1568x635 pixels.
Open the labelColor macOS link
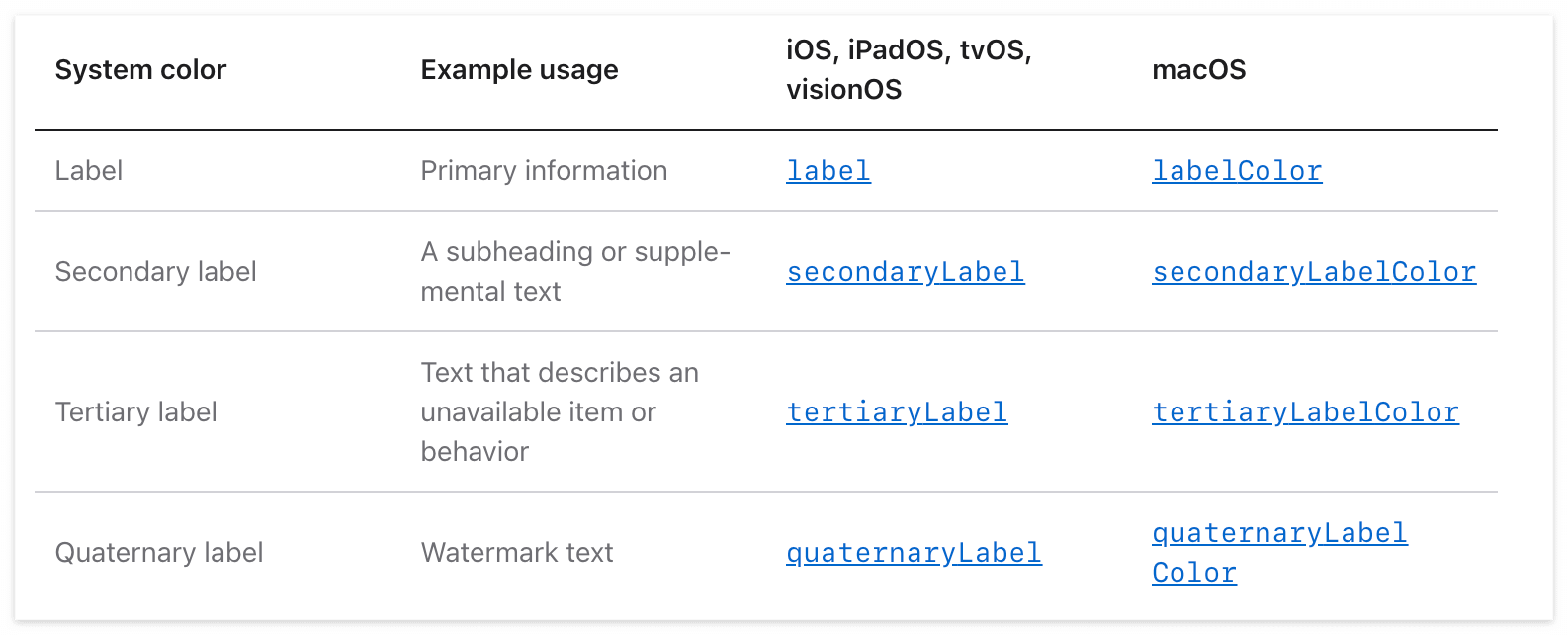click(x=1237, y=171)
